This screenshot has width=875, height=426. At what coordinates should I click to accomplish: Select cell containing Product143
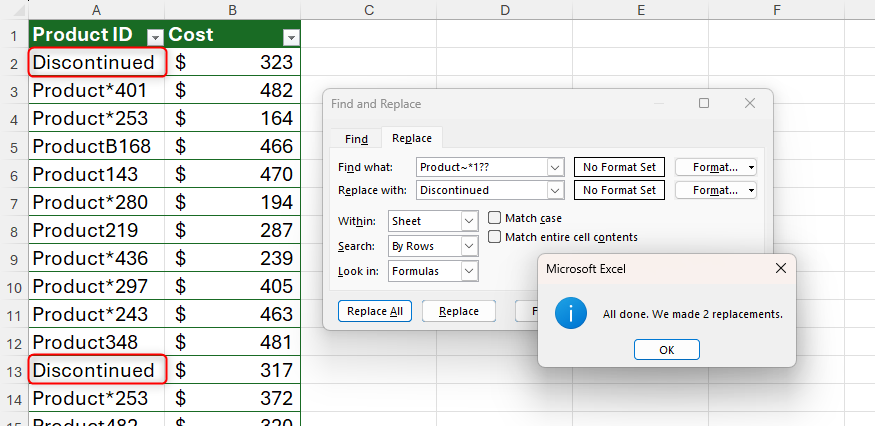click(x=97, y=174)
